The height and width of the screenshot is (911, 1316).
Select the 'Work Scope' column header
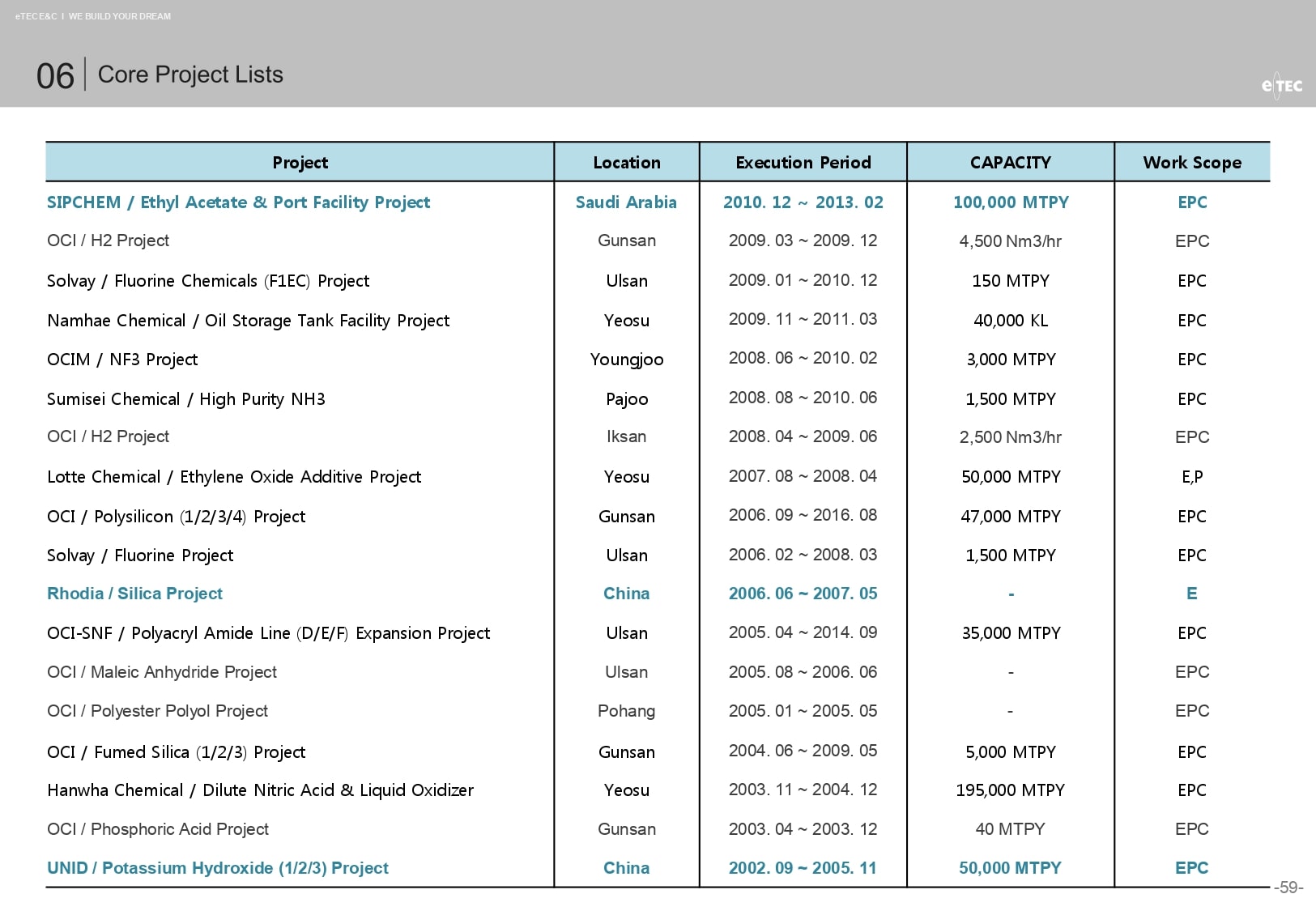click(1192, 162)
